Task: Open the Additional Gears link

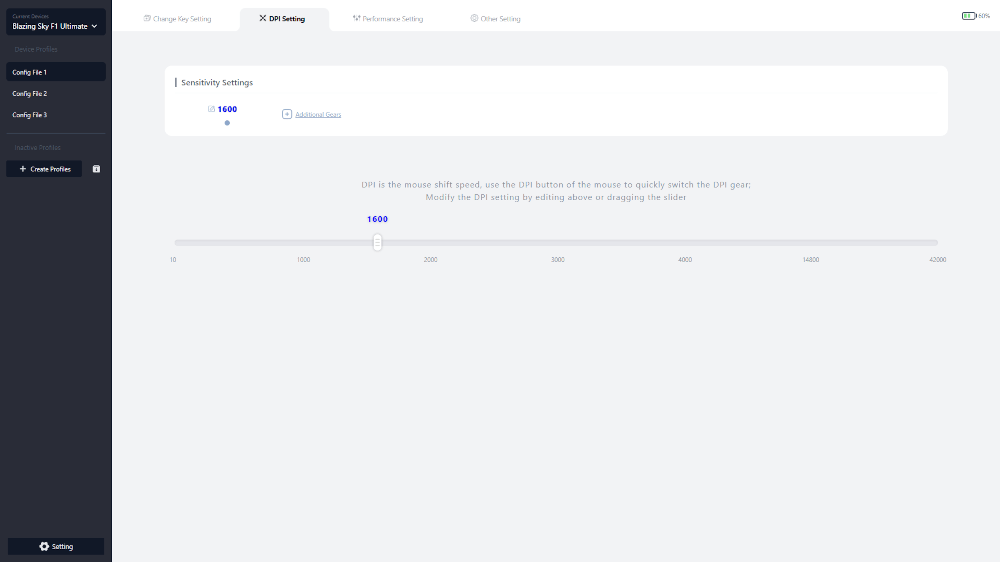Action: [x=318, y=114]
